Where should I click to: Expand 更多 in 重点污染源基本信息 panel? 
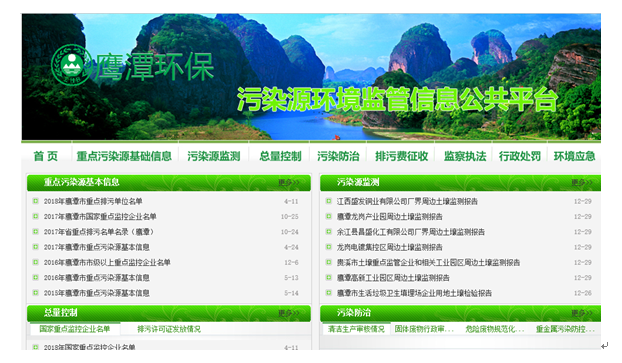pyautogui.click(x=288, y=182)
